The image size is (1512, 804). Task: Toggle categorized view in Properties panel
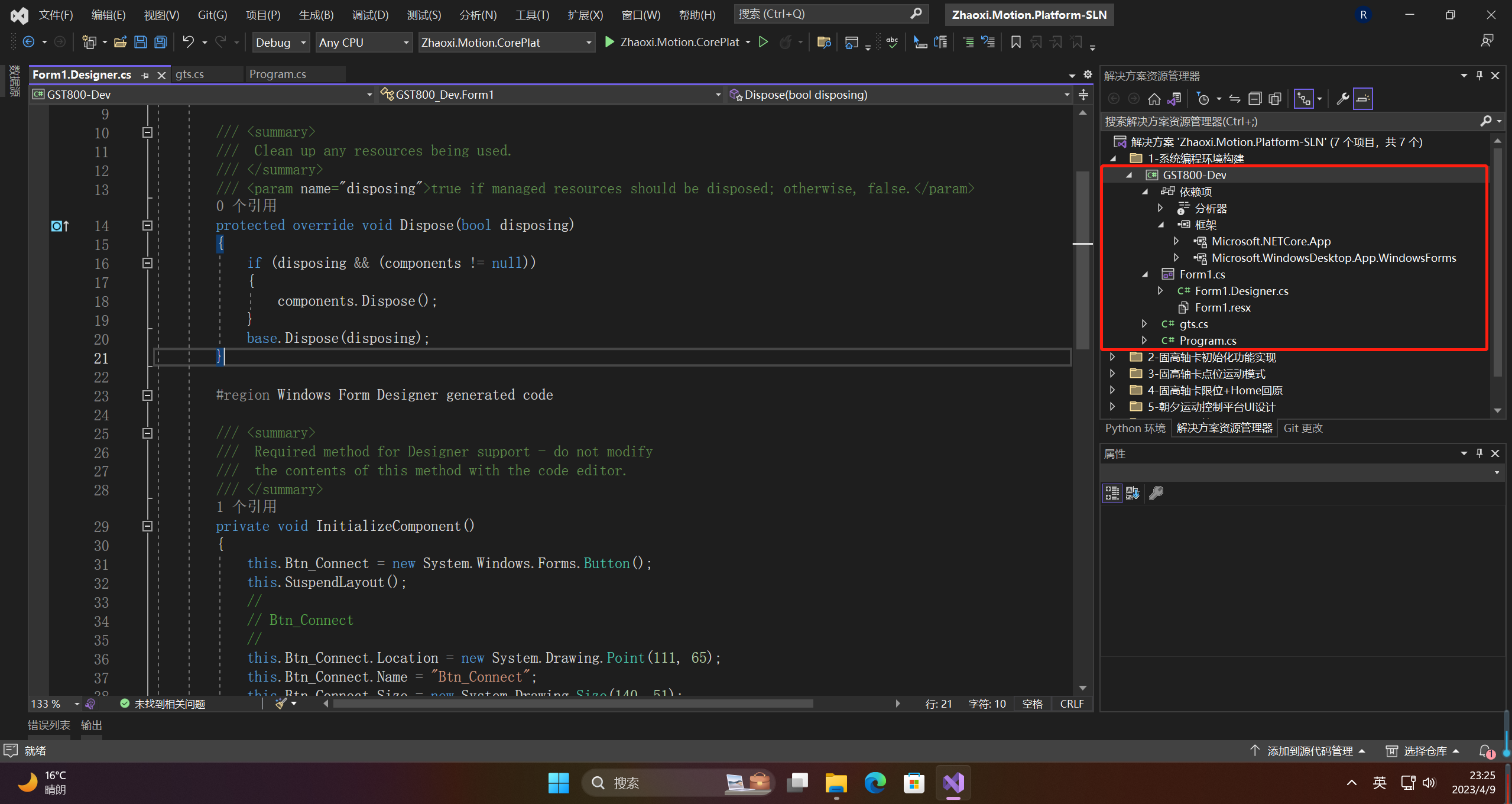pos(1112,493)
